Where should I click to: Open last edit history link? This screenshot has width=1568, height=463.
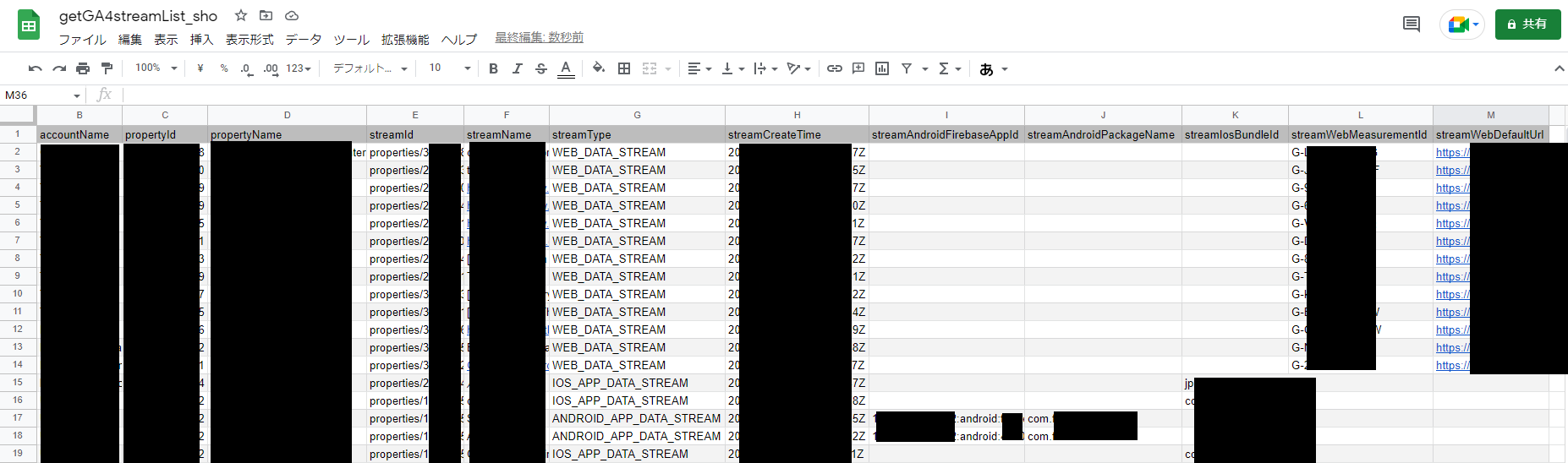(539, 38)
